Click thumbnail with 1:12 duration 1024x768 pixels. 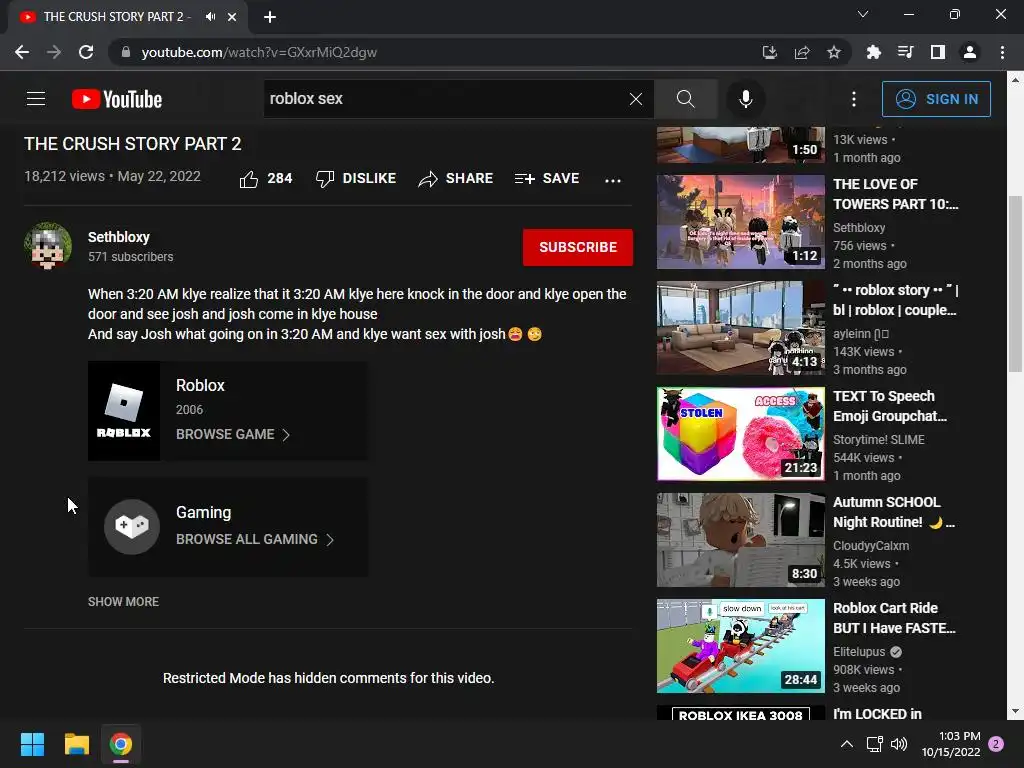pyautogui.click(x=741, y=222)
